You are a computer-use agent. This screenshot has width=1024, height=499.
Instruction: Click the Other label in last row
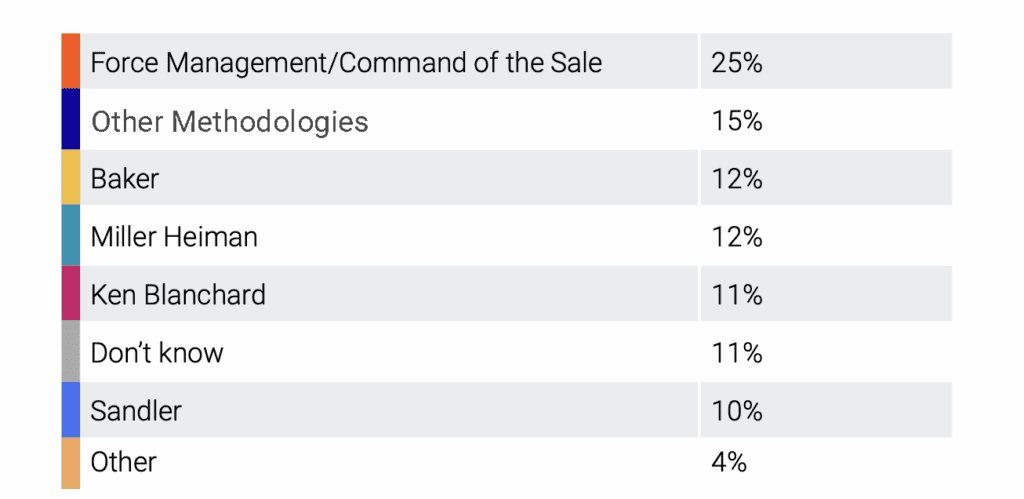click(123, 462)
